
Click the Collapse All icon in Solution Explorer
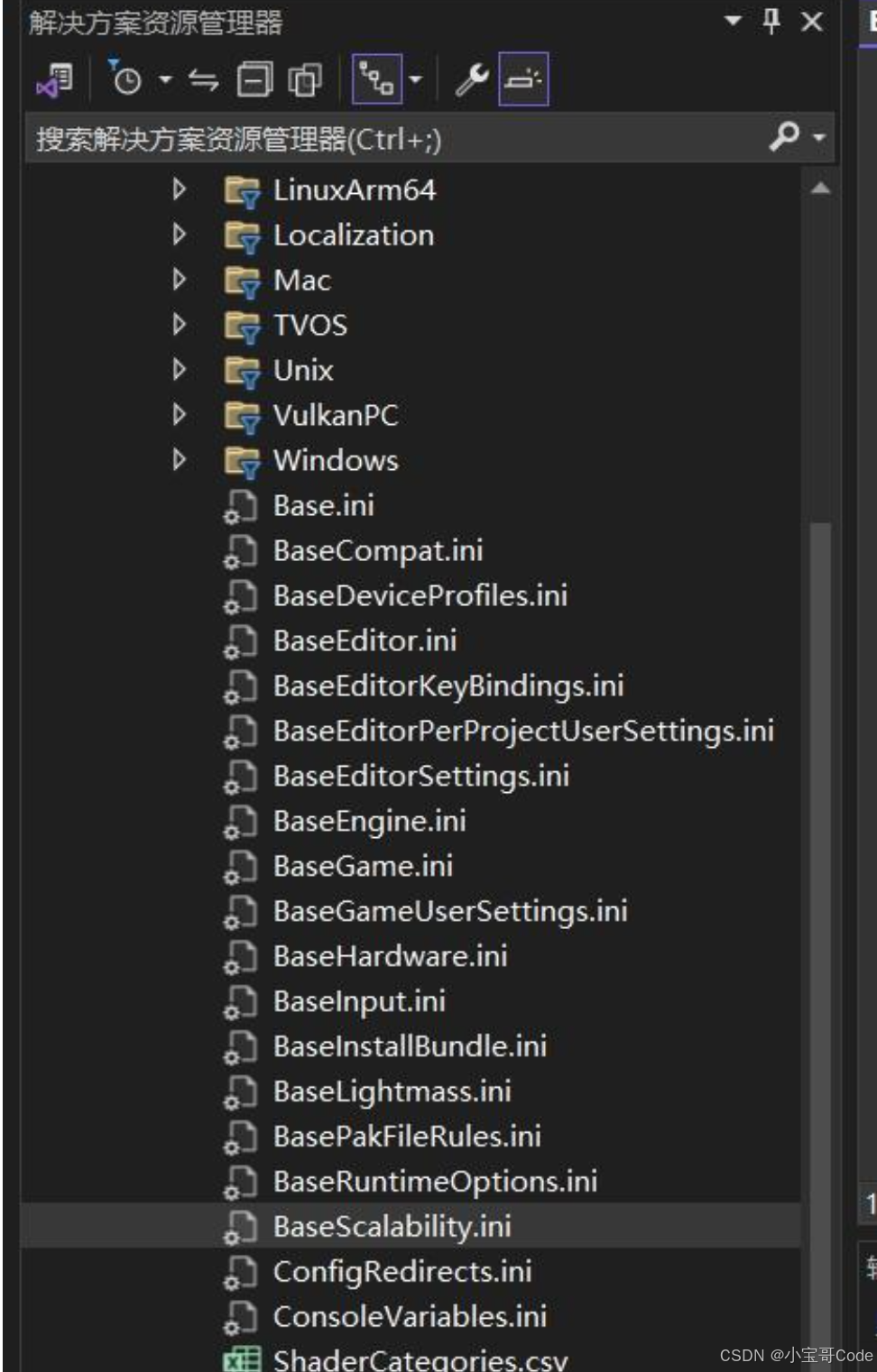(254, 79)
